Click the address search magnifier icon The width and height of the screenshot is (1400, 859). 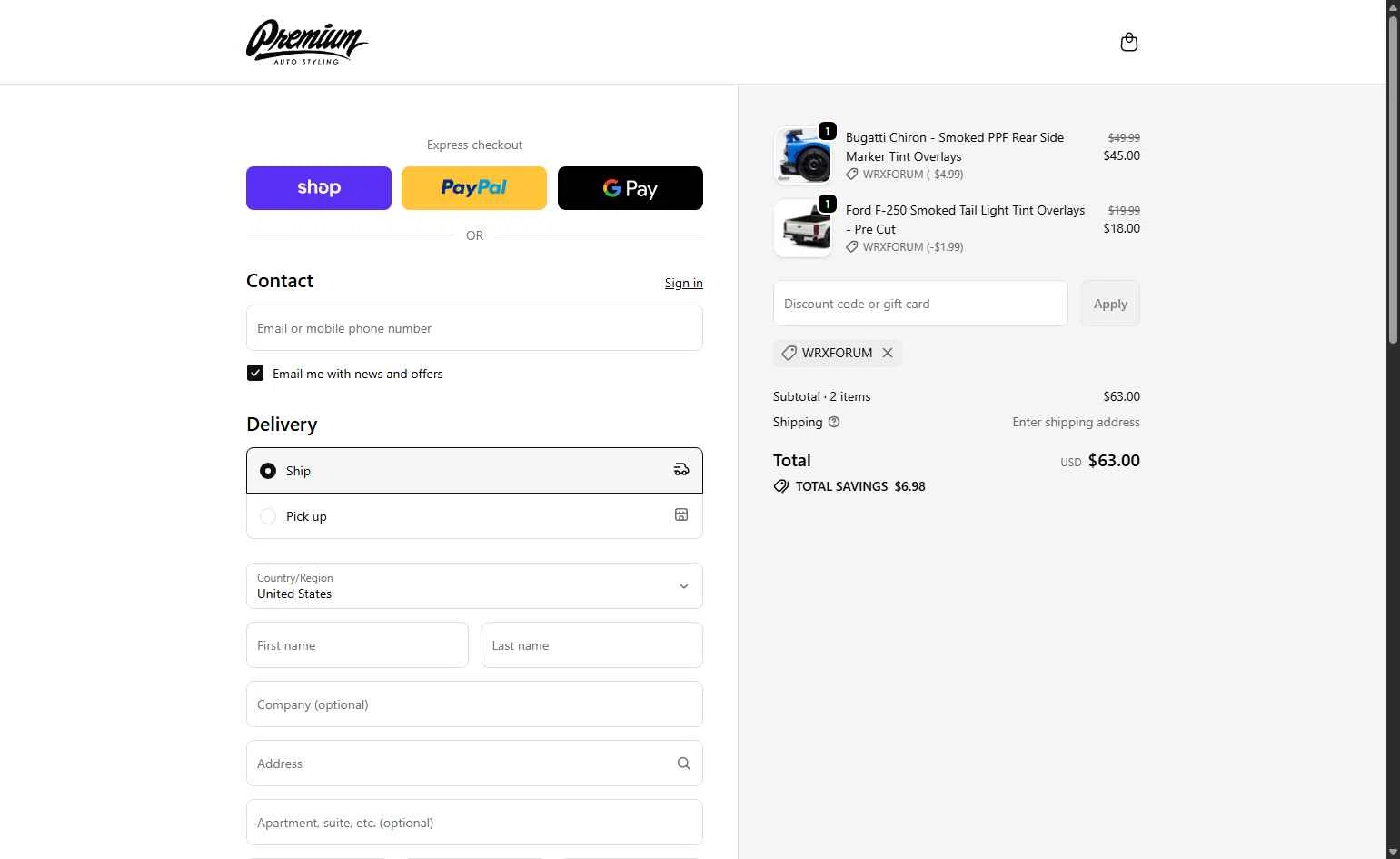(684, 764)
